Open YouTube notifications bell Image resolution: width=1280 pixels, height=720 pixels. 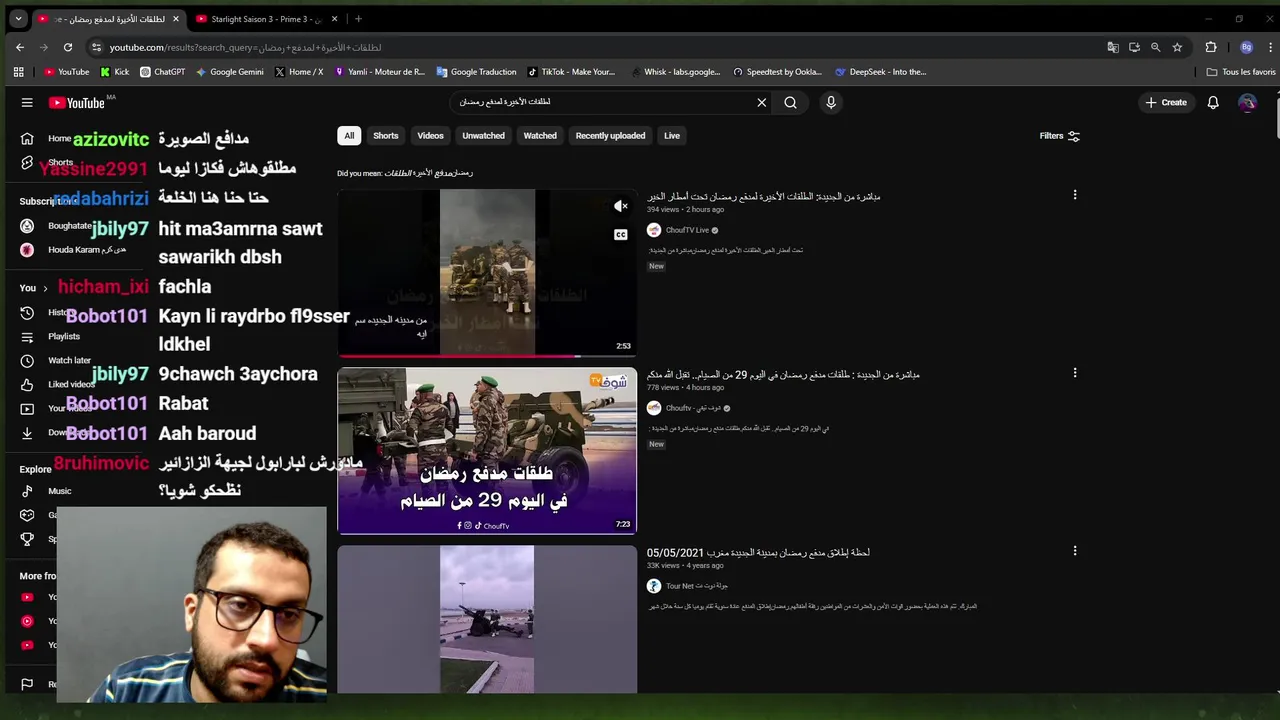tap(1213, 102)
